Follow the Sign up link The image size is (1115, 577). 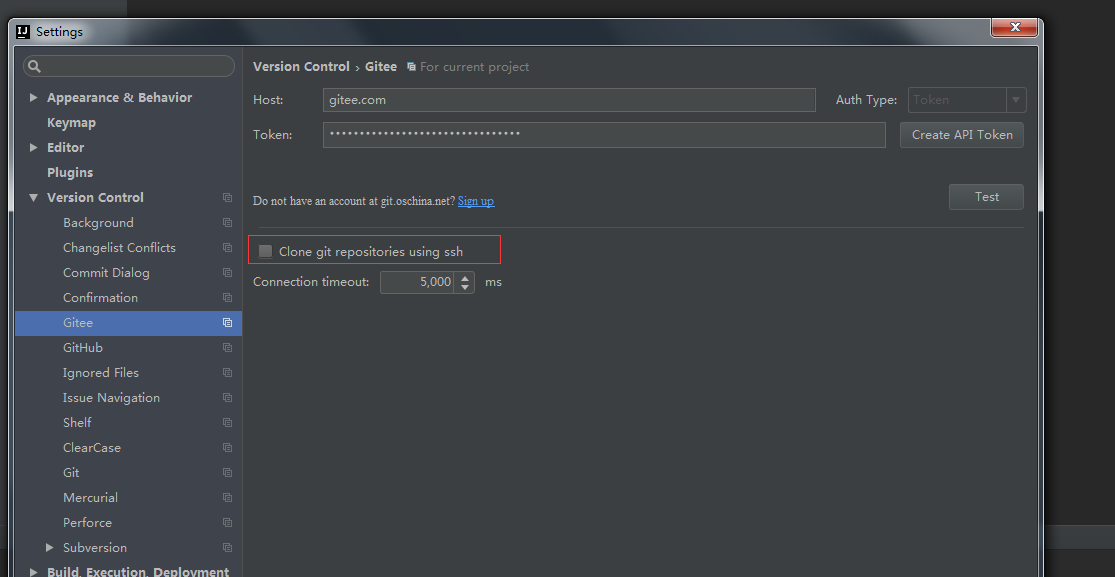click(476, 201)
